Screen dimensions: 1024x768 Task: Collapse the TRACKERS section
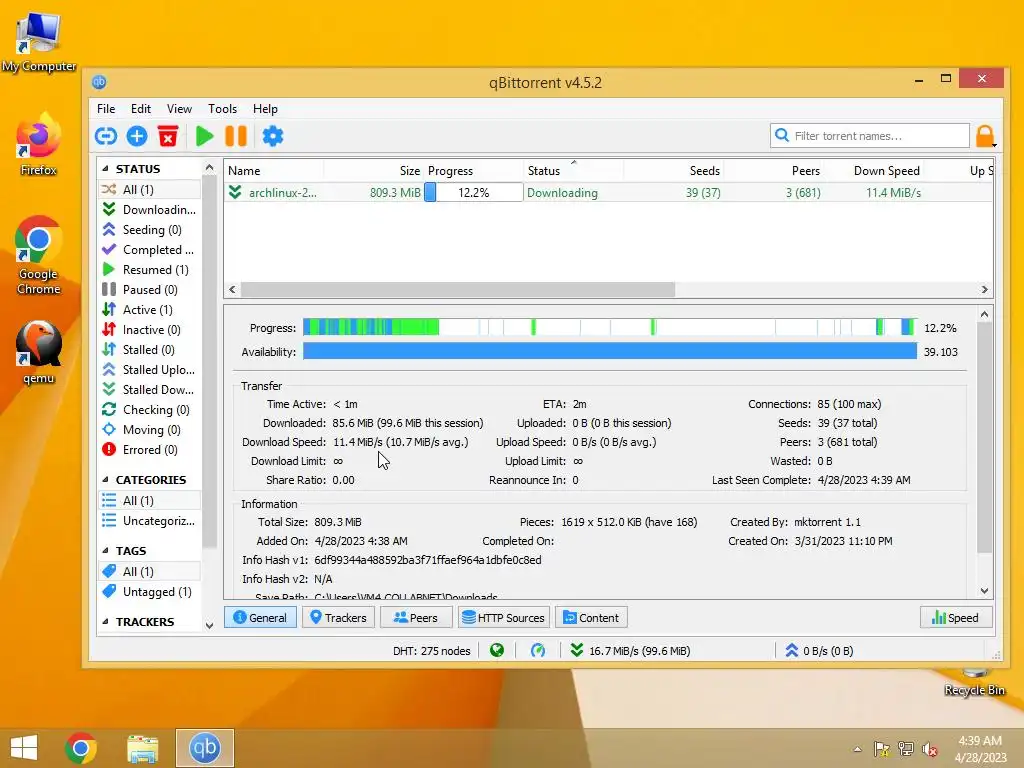tap(106, 622)
